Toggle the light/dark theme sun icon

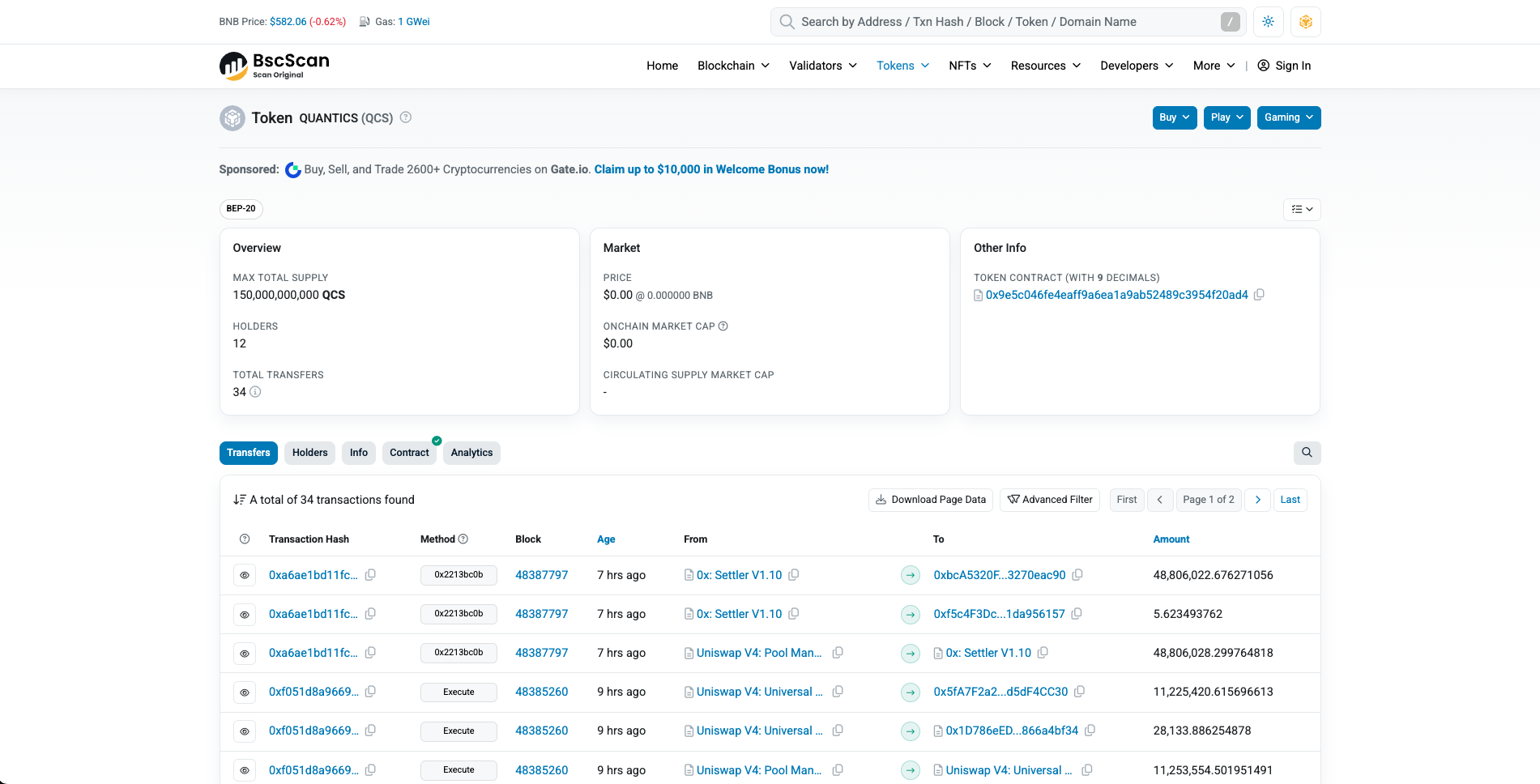(x=1268, y=22)
